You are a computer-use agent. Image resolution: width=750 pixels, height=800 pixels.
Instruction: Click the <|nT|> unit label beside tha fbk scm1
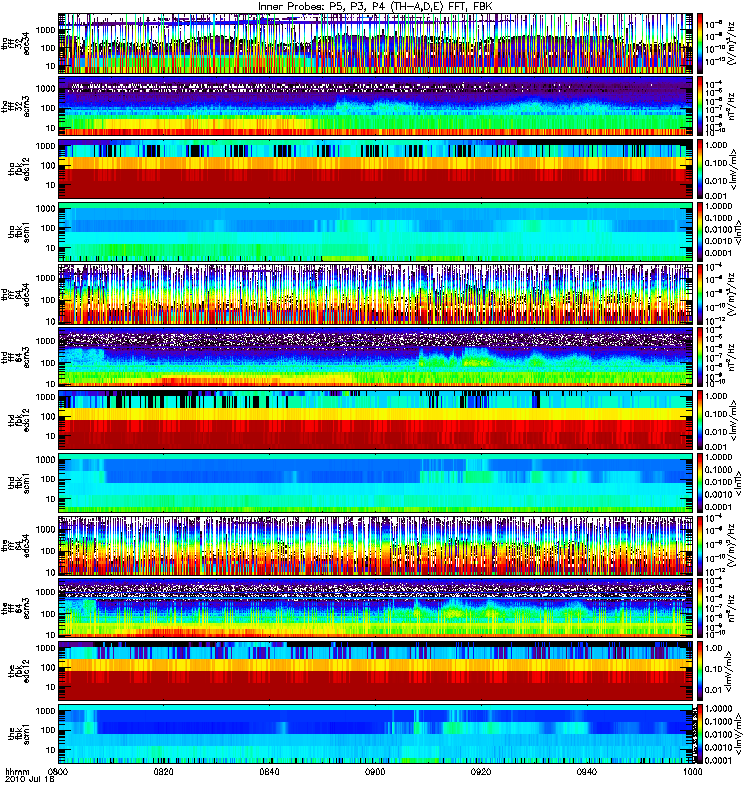click(739, 232)
